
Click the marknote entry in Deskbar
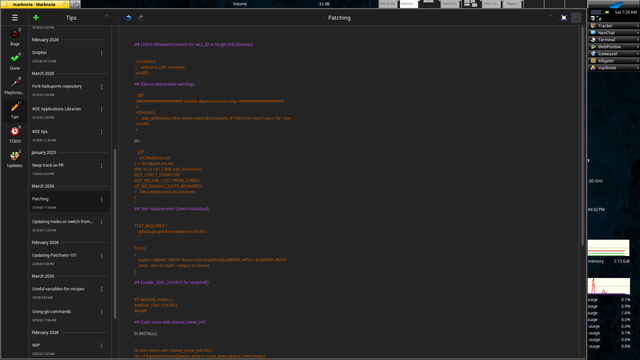(x=613, y=68)
